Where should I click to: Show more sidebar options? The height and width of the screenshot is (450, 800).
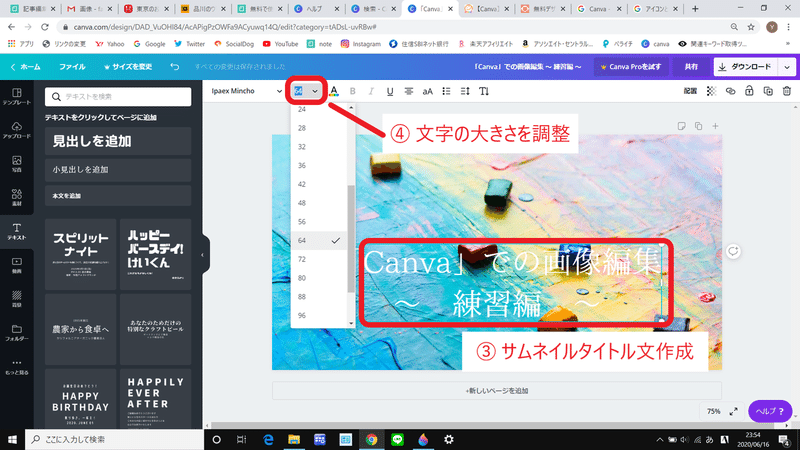click(x=17, y=366)
